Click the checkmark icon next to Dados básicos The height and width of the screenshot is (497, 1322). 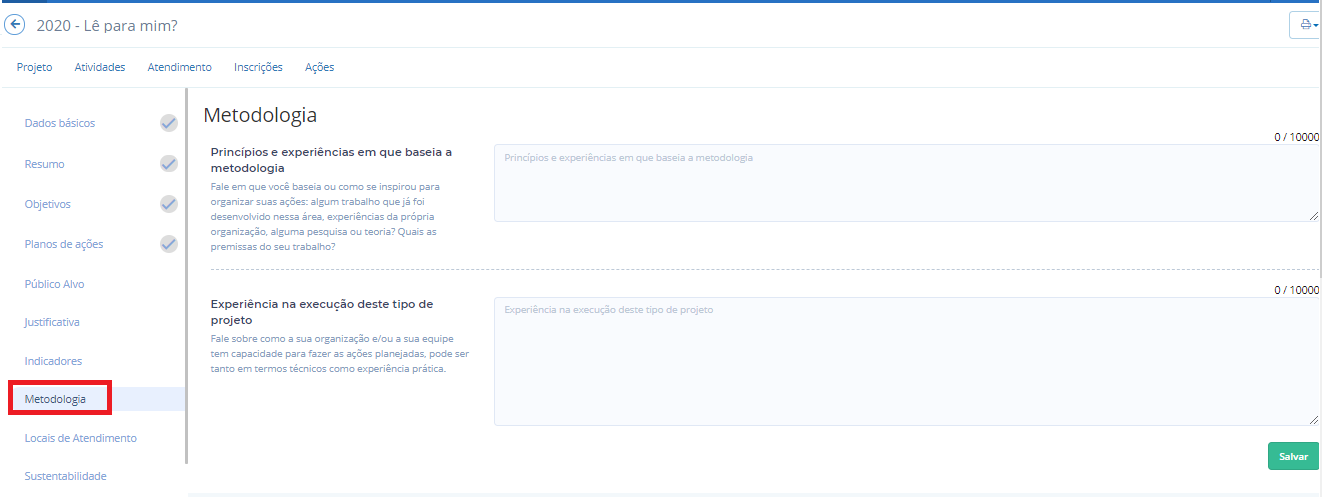[x=169, y=123]
